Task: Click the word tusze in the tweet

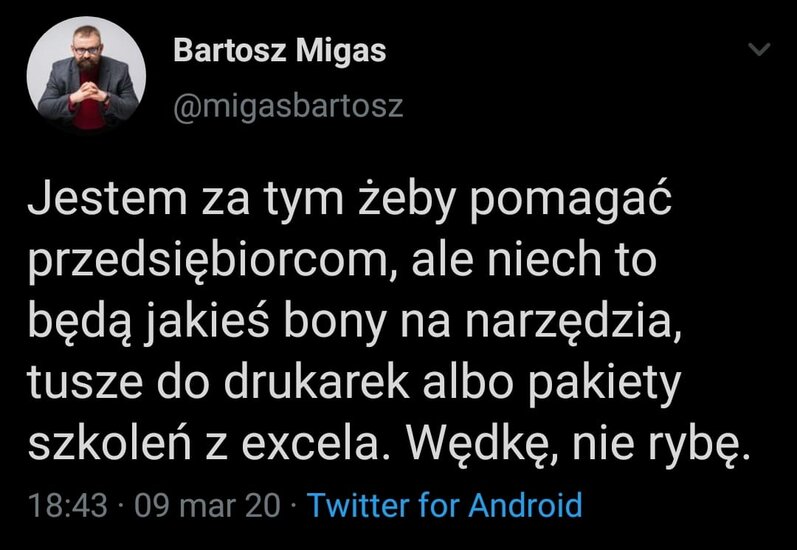Action: click(x=85, y=383)
